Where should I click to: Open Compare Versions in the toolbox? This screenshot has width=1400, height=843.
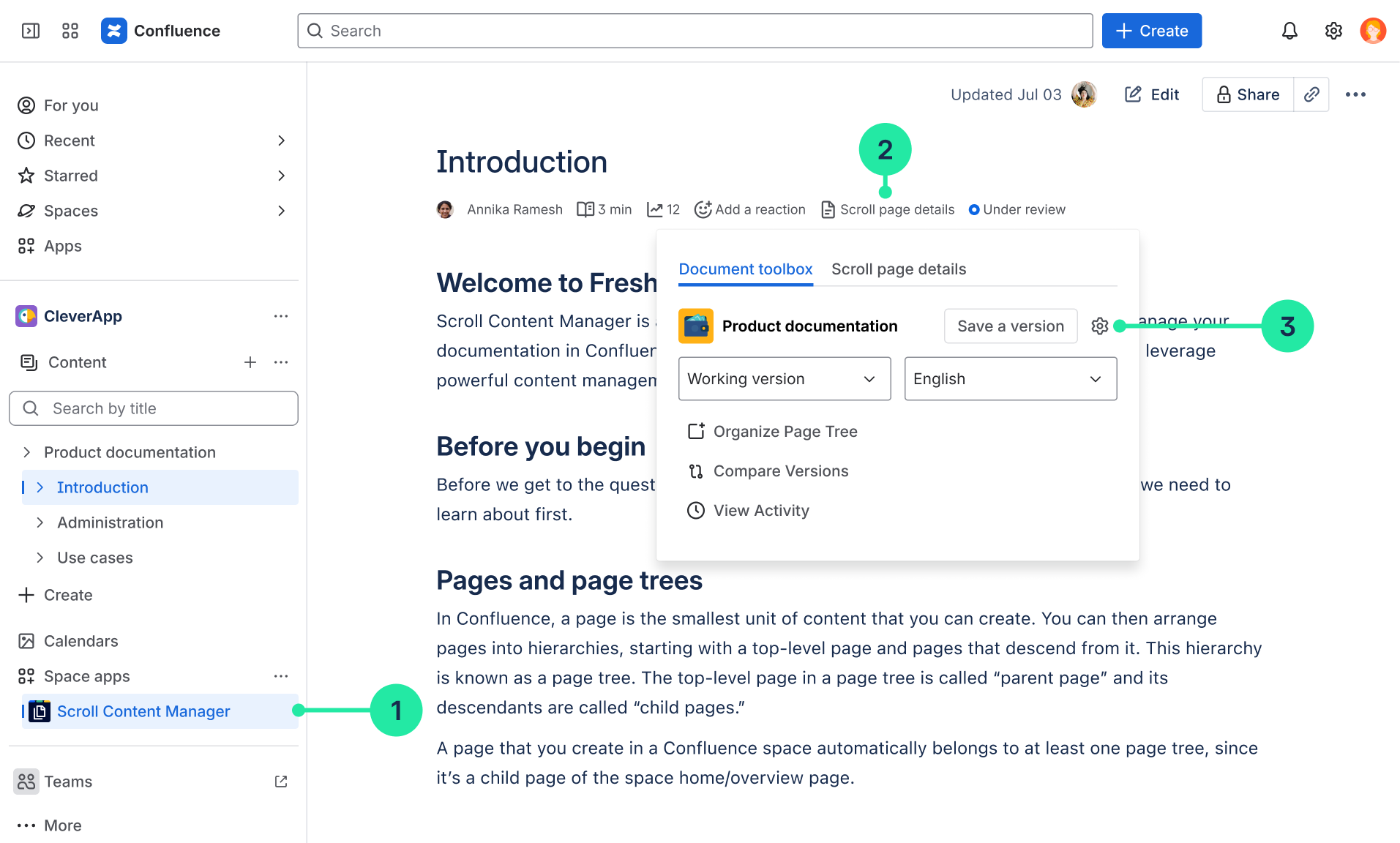point(780,471)
